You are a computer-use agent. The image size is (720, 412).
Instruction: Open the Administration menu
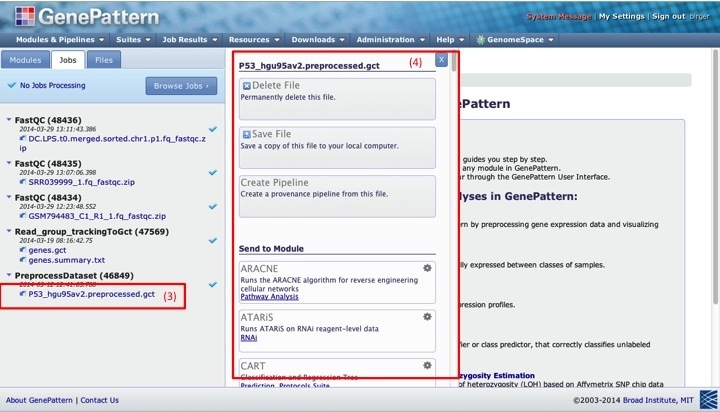[391, 40]
